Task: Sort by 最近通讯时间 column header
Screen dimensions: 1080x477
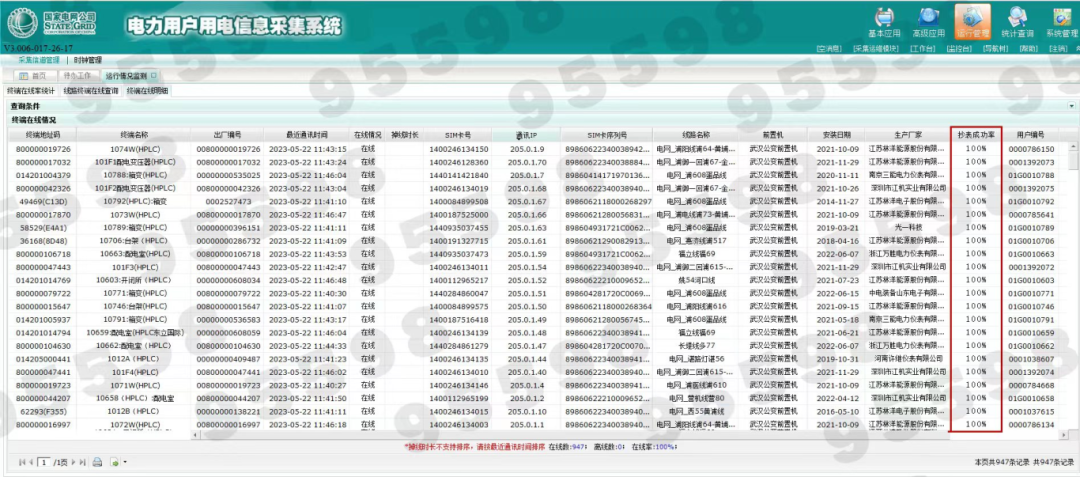Action: [x=307, y=135]
